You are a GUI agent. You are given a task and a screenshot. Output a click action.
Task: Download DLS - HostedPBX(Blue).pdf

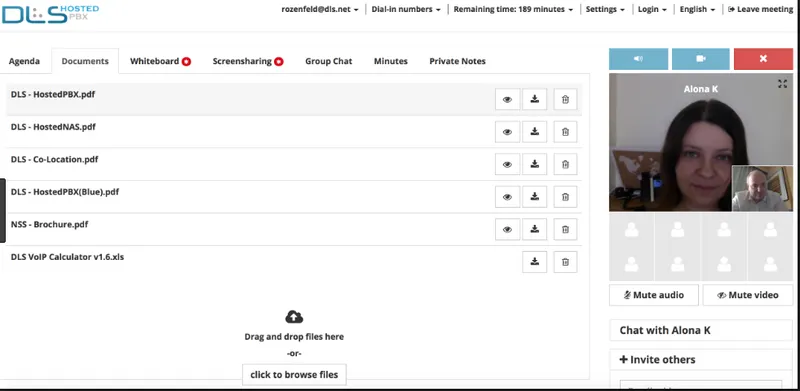coord(534,197)
